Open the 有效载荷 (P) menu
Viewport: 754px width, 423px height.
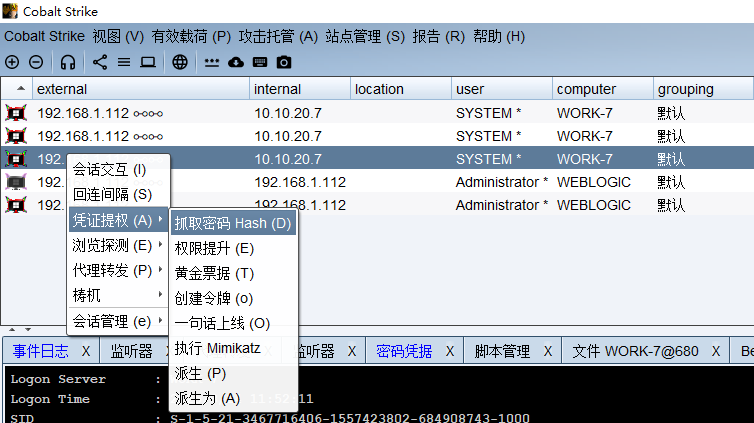[x=191, y=37]
